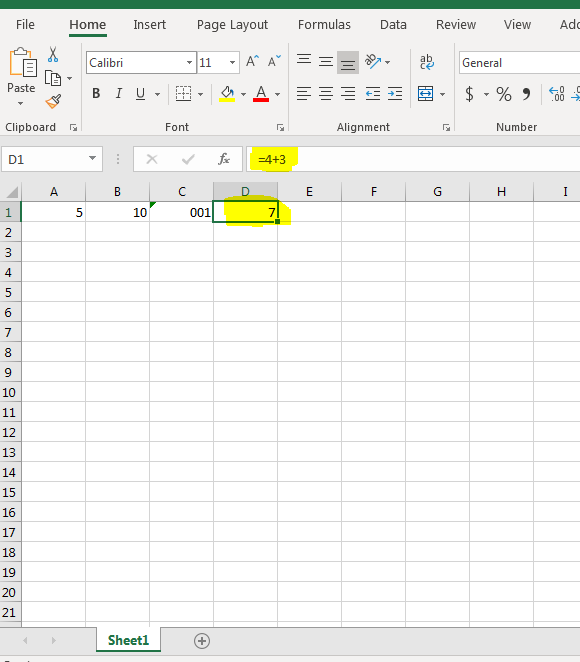The width and height of the screenshot is (580, 662).
Task: Switch to the Formulas tab
Action: (324, 24)
